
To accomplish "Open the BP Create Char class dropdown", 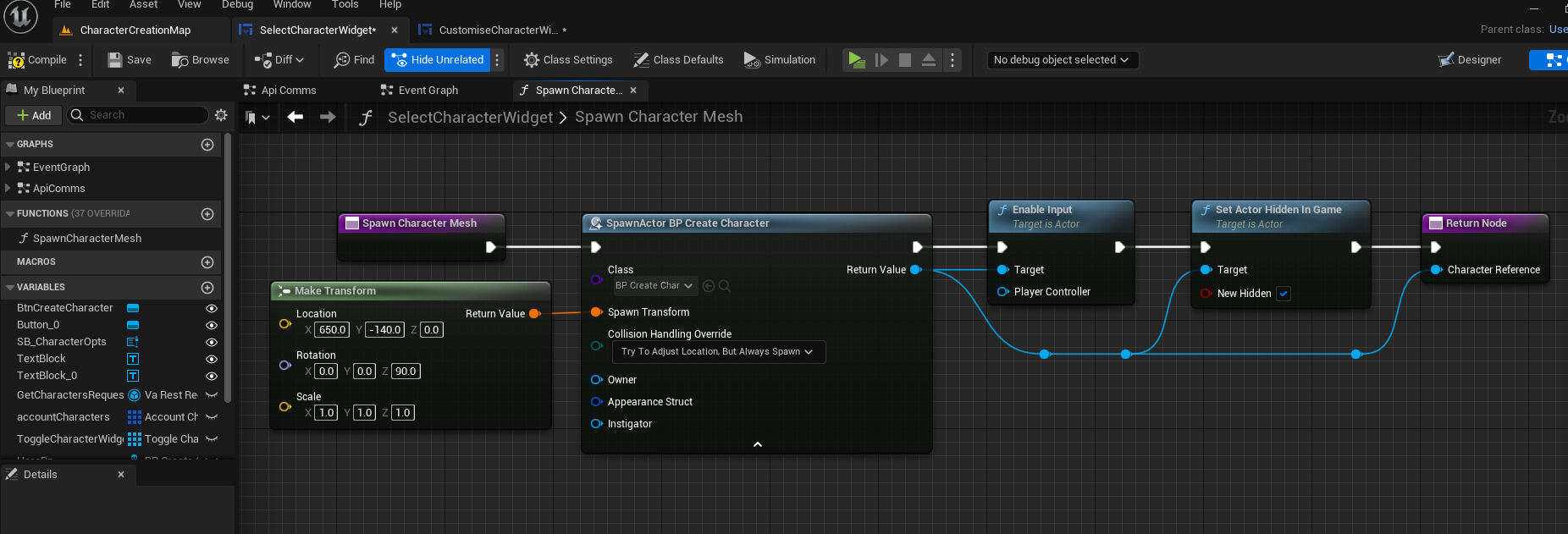I will [654, 286].
